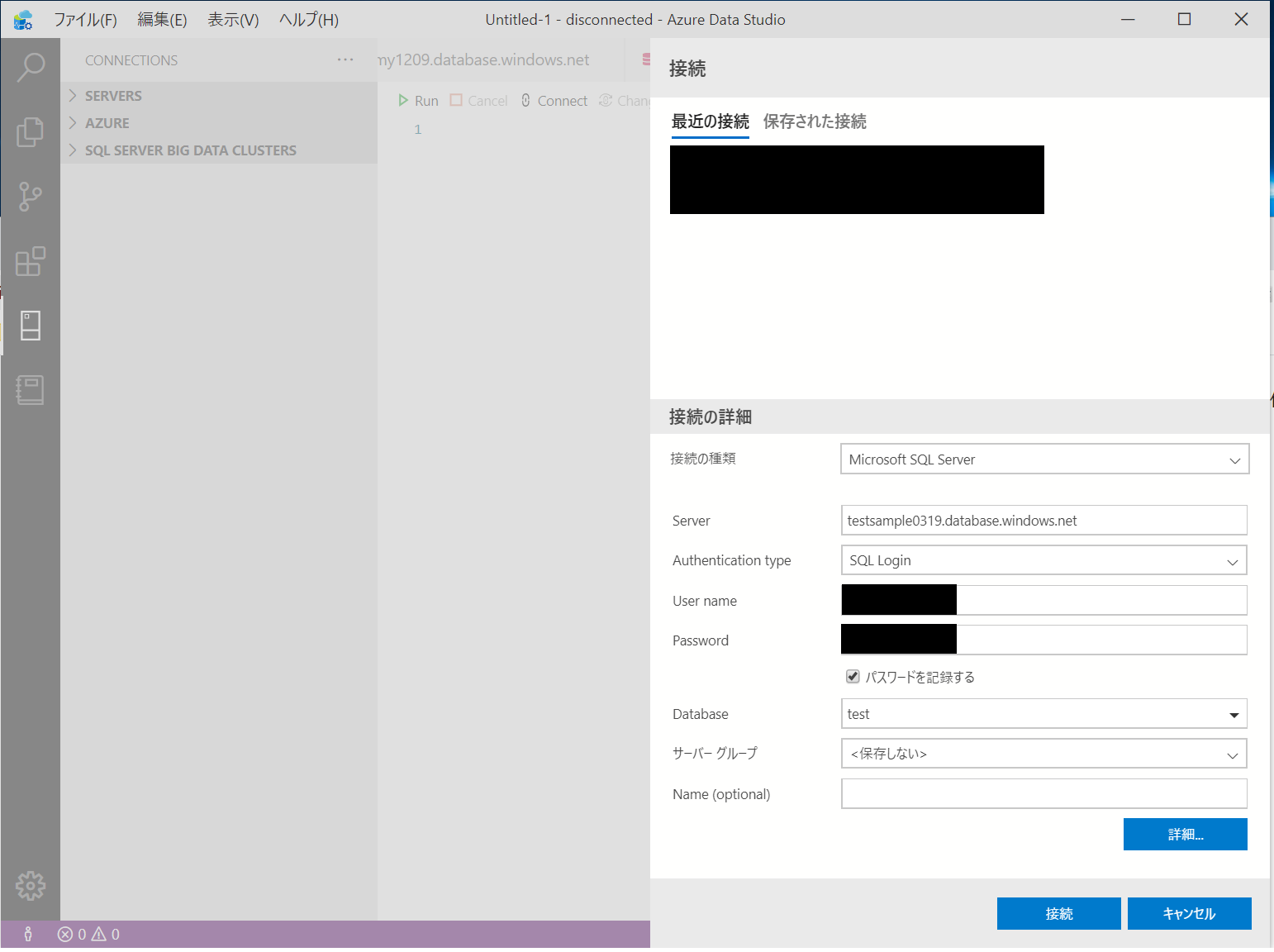Open the Extensions icon
Image resolution: width=1274 pixels, height=952 pixels.
[31, 261]
